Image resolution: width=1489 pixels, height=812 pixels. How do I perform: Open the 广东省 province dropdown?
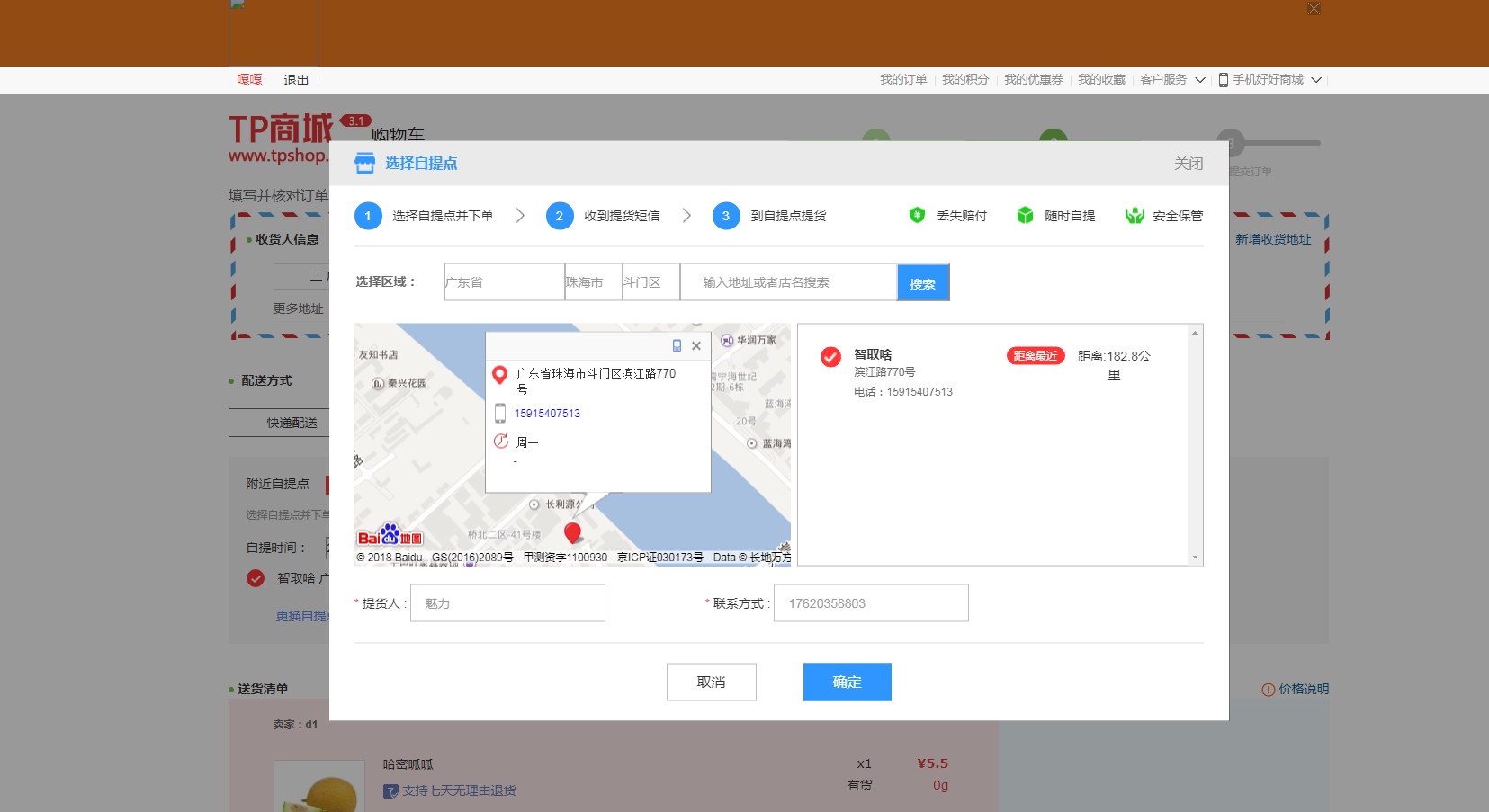tap(504, 282)
